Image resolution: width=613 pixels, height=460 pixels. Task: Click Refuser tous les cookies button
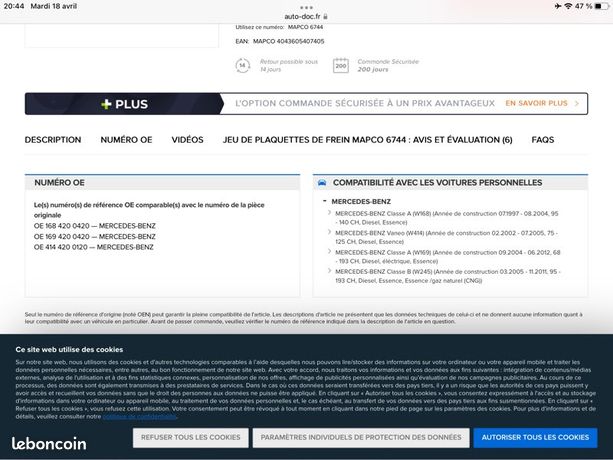tap(190, 437)
